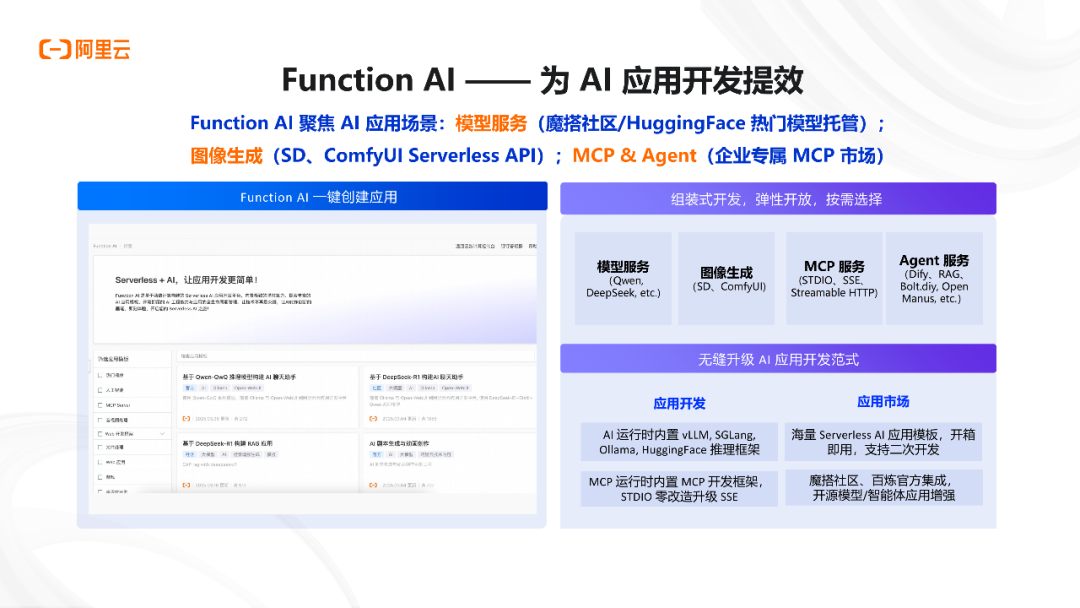Screen dimensions: 1080x608
Task: Click the 应用开发 column heading
Action: coord(679,403)
